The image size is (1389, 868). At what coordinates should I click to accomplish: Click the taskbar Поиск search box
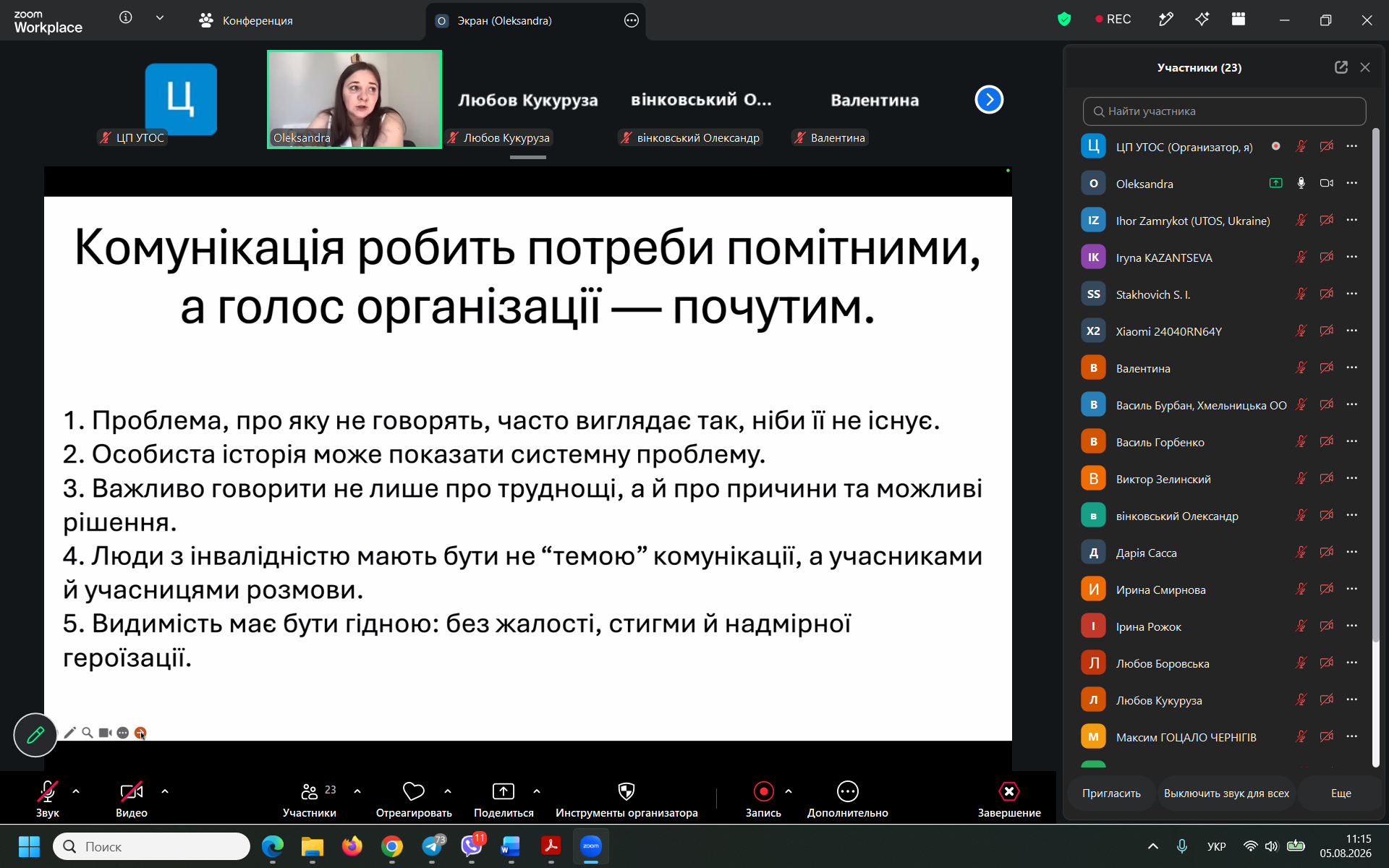pyautogui.click(x=152, y=846)
